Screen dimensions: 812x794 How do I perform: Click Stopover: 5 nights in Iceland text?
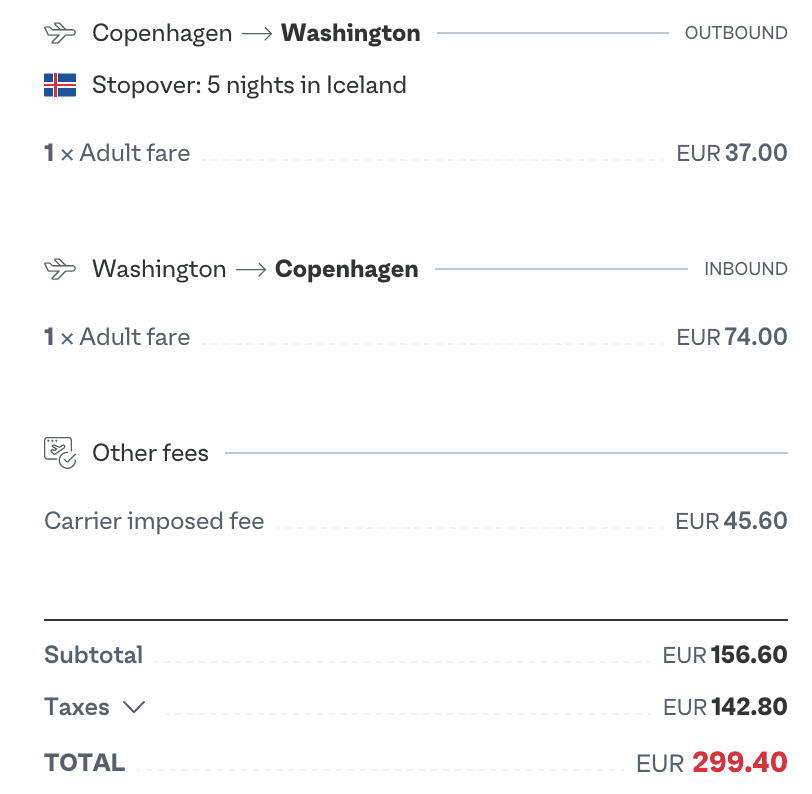(249, 85)
